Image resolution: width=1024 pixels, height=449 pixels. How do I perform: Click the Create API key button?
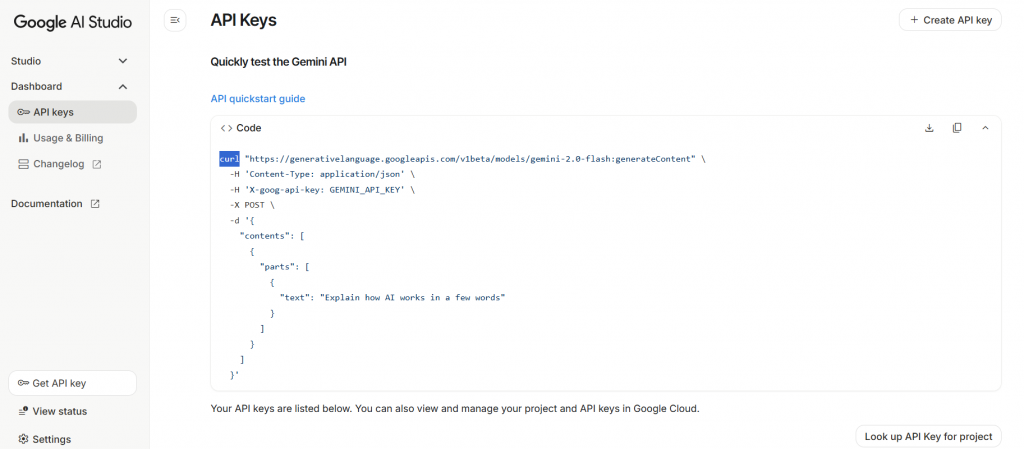click(x=950, y=20)
